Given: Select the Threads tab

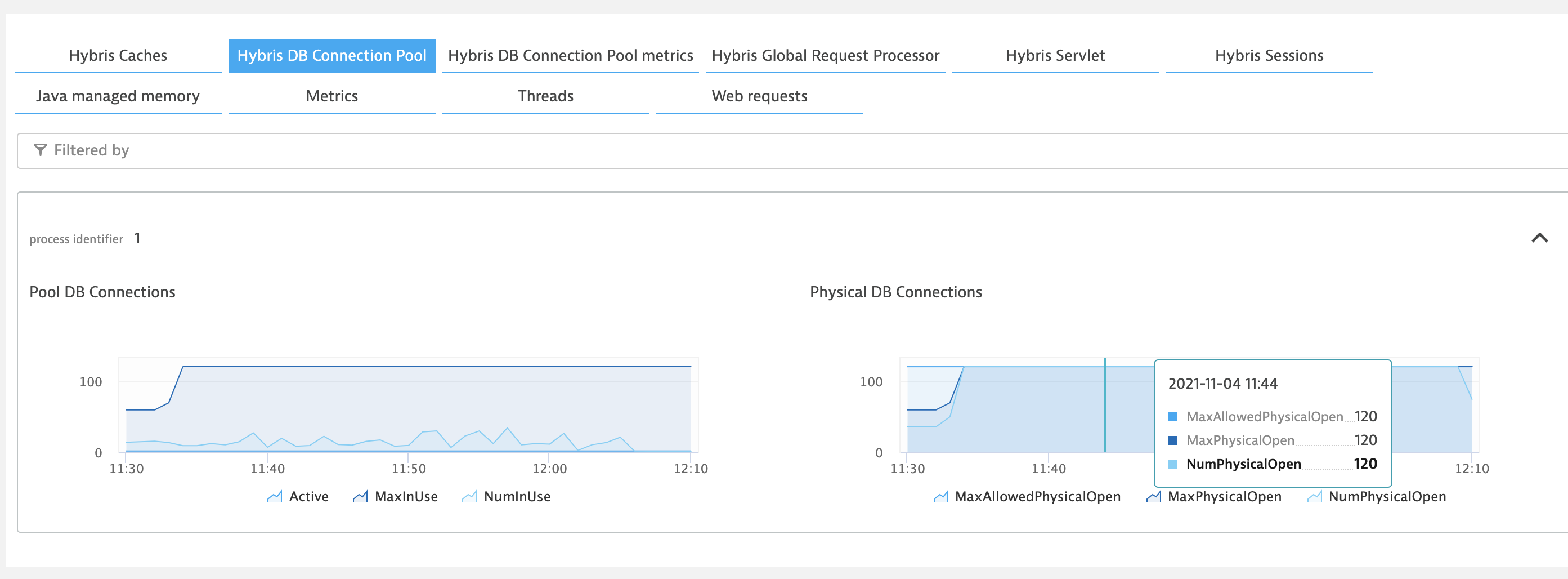Looking at the screenshot, I should click(x=545, y=96).
